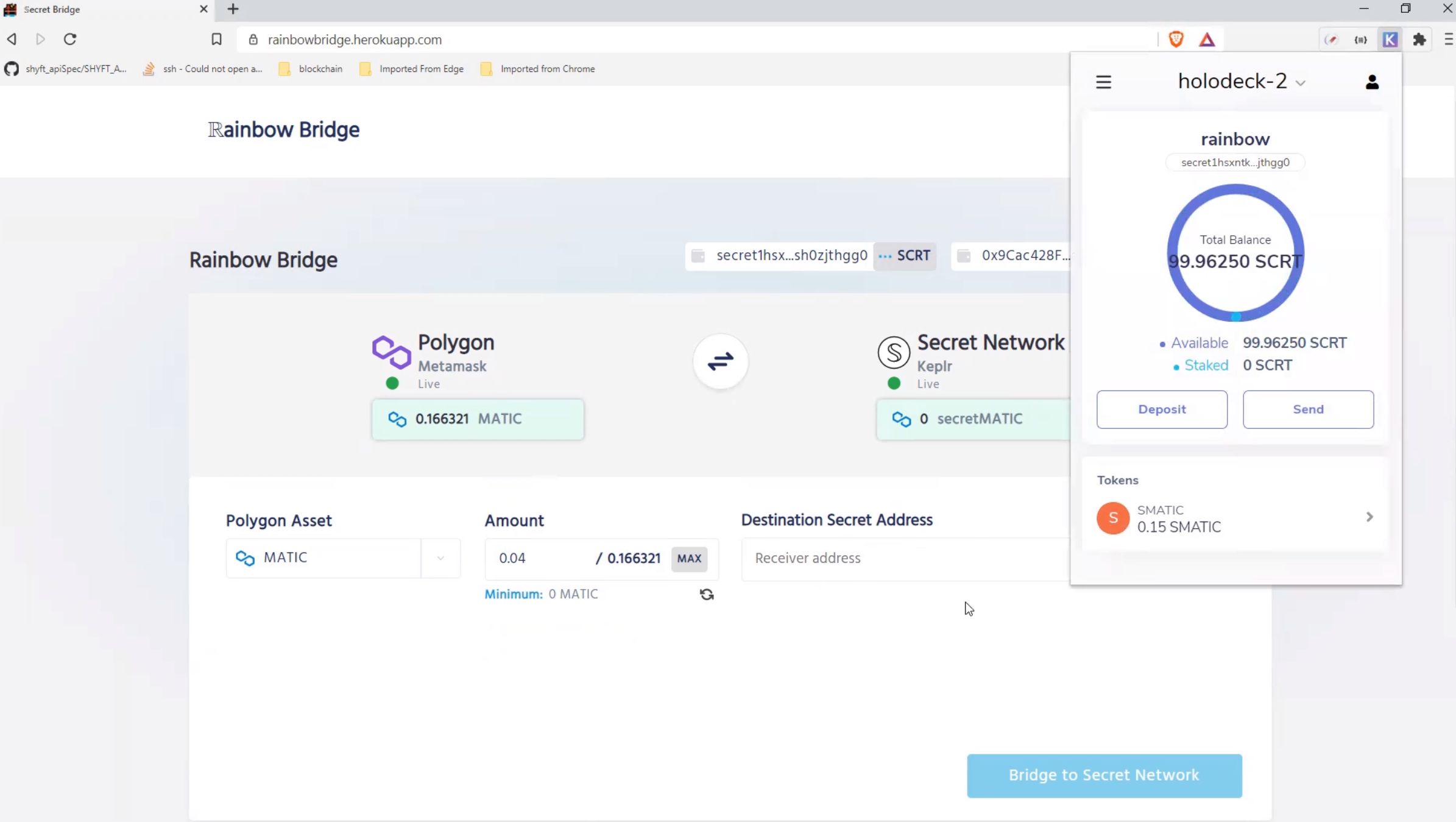Image resolution: width=1456 pixels, height=822 pixels.
Task: Click the site lock icon in address bar
Action: (253, 40)
